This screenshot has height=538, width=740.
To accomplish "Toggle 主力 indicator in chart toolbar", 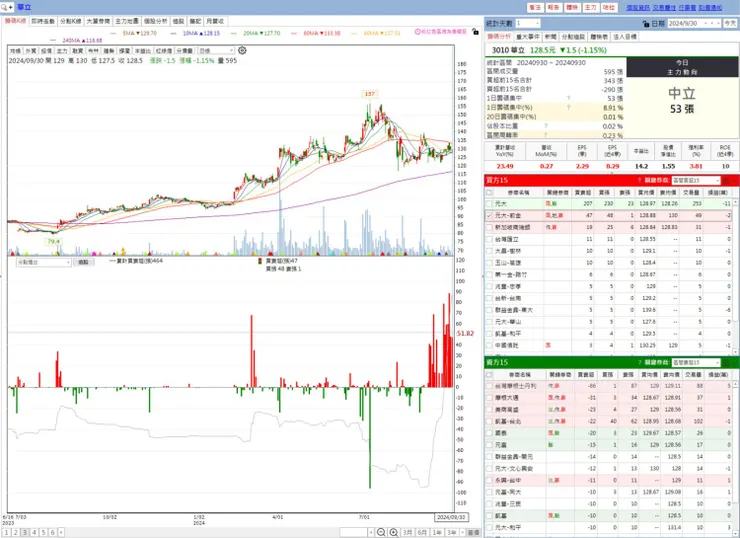I will click(x=62, y=50).
